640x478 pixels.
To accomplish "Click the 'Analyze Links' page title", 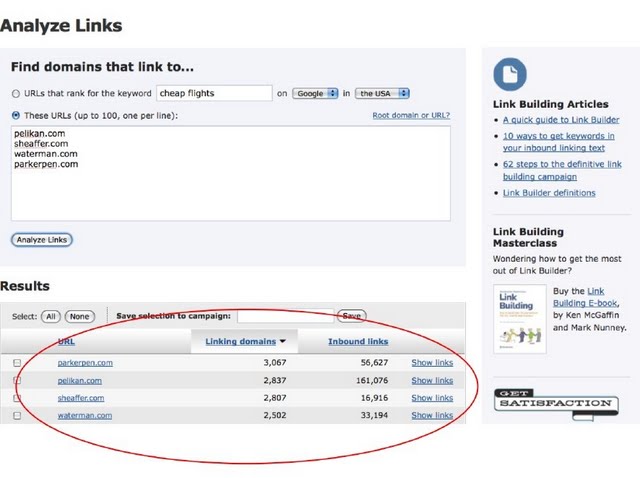I will pos(61,25).
